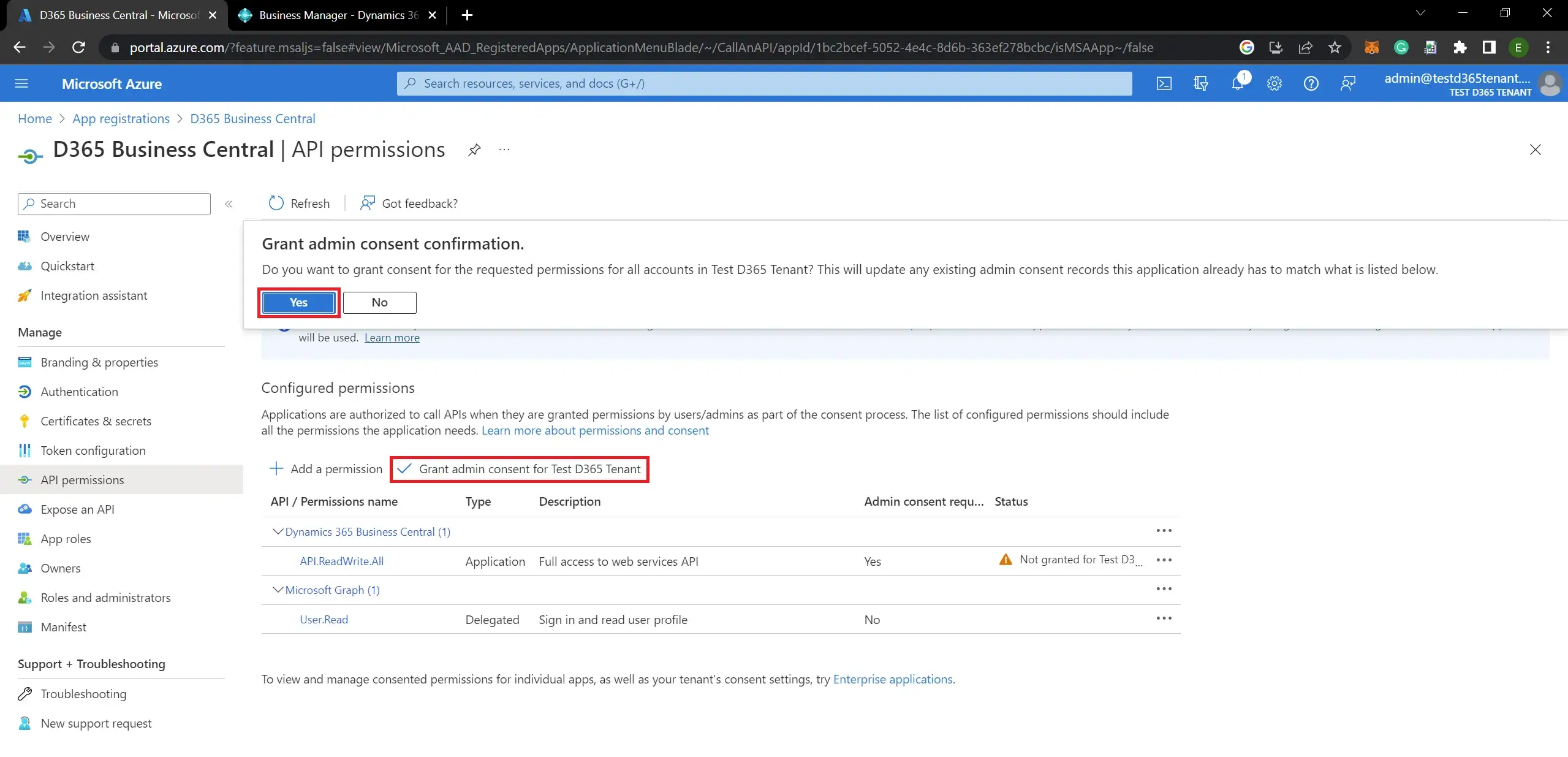Go back in browser history
This screenshot has width=1568, height=757.
click(20, 47)
